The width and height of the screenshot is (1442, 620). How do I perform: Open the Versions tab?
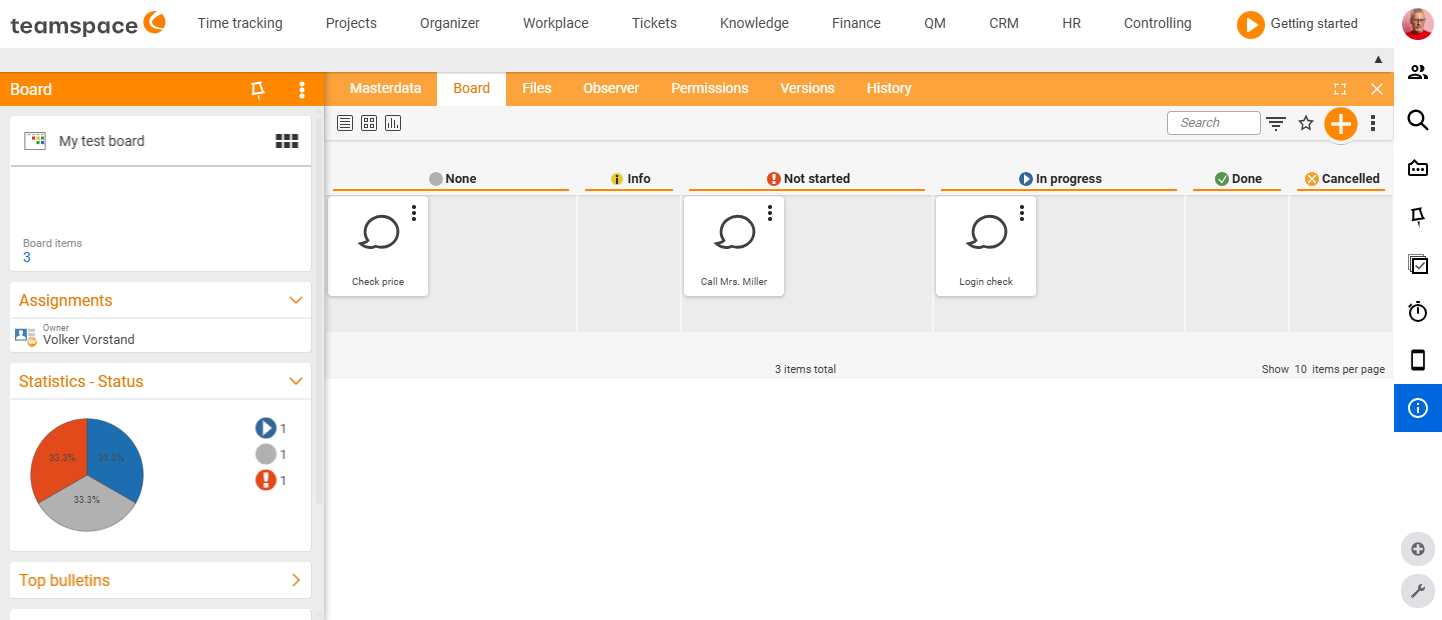pyautogui.click(x=807, y=88)
